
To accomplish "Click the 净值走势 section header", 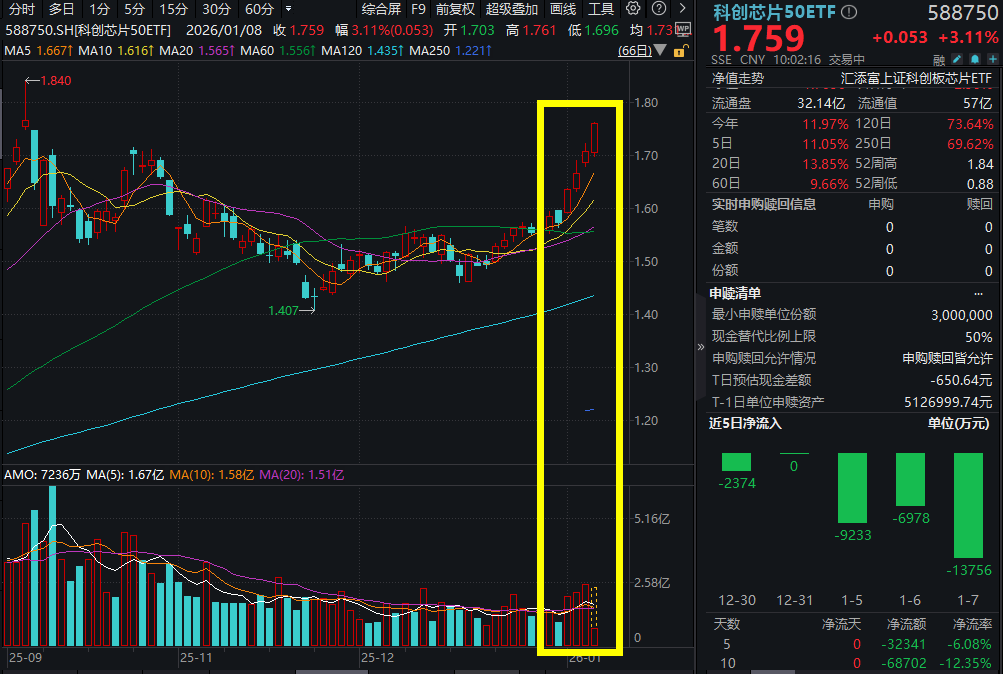I will [x=738, y=79].
